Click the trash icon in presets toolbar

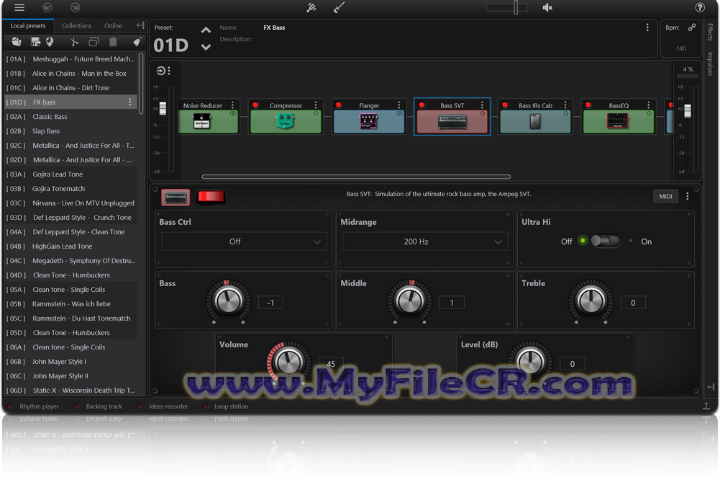(x=113, y=42)
